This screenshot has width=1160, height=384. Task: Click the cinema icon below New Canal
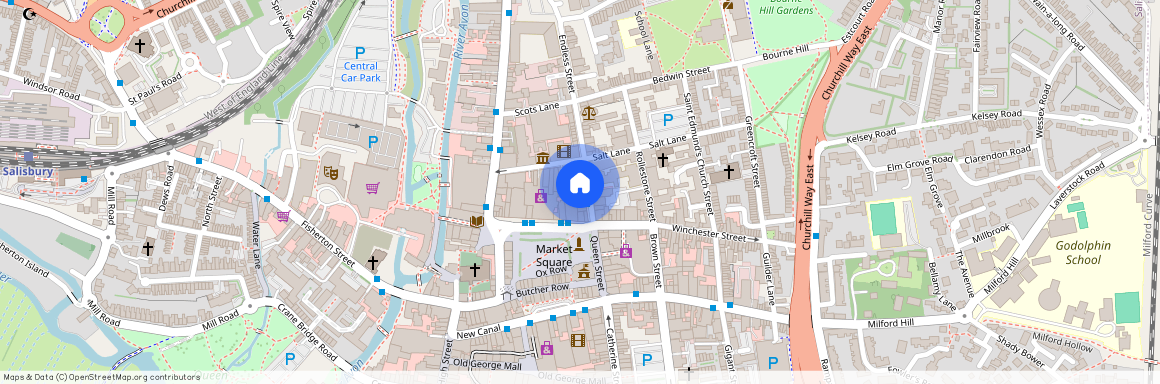577,340
